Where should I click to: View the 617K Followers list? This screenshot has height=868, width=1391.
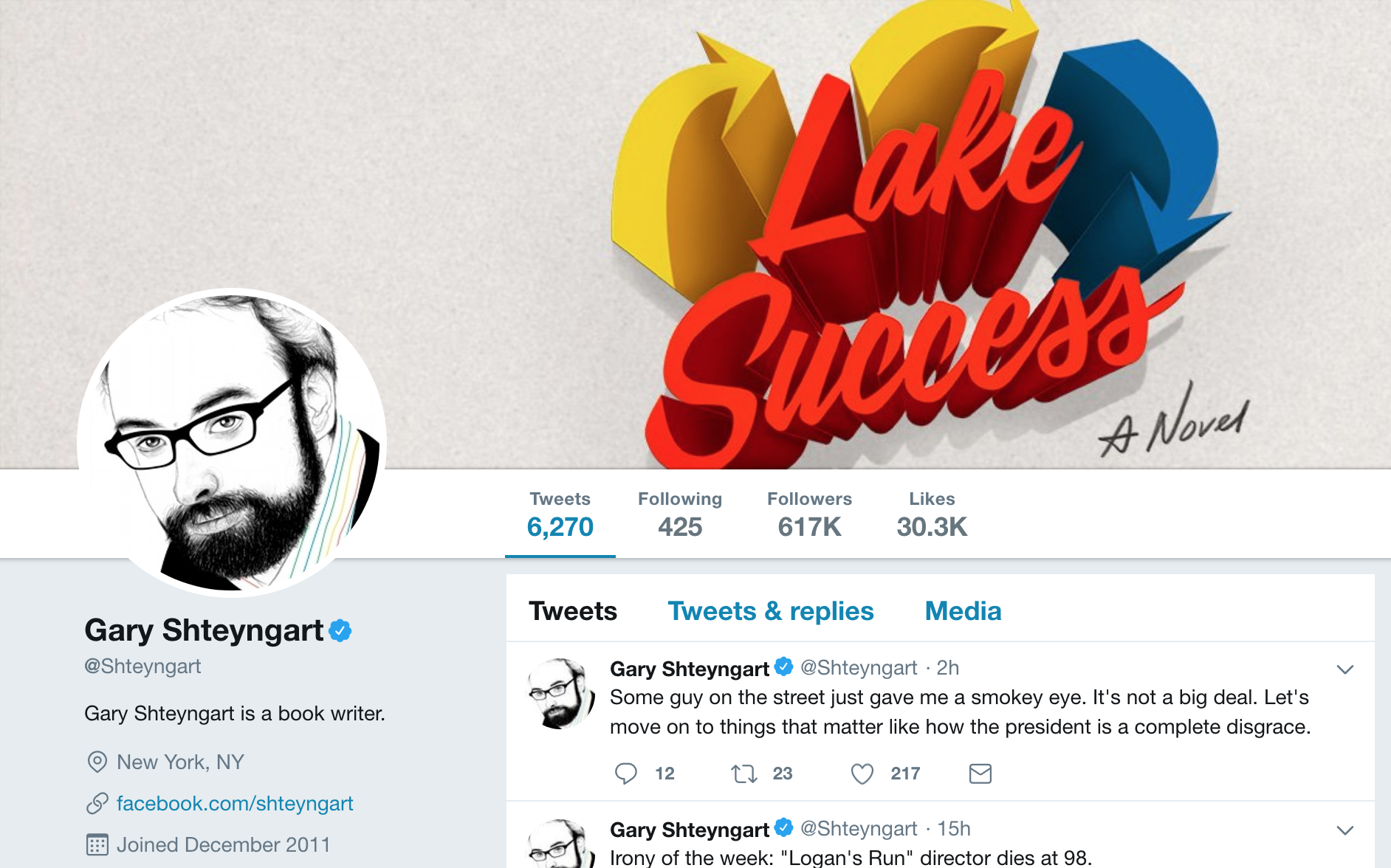pyautogui.click(x=809, y=514)
